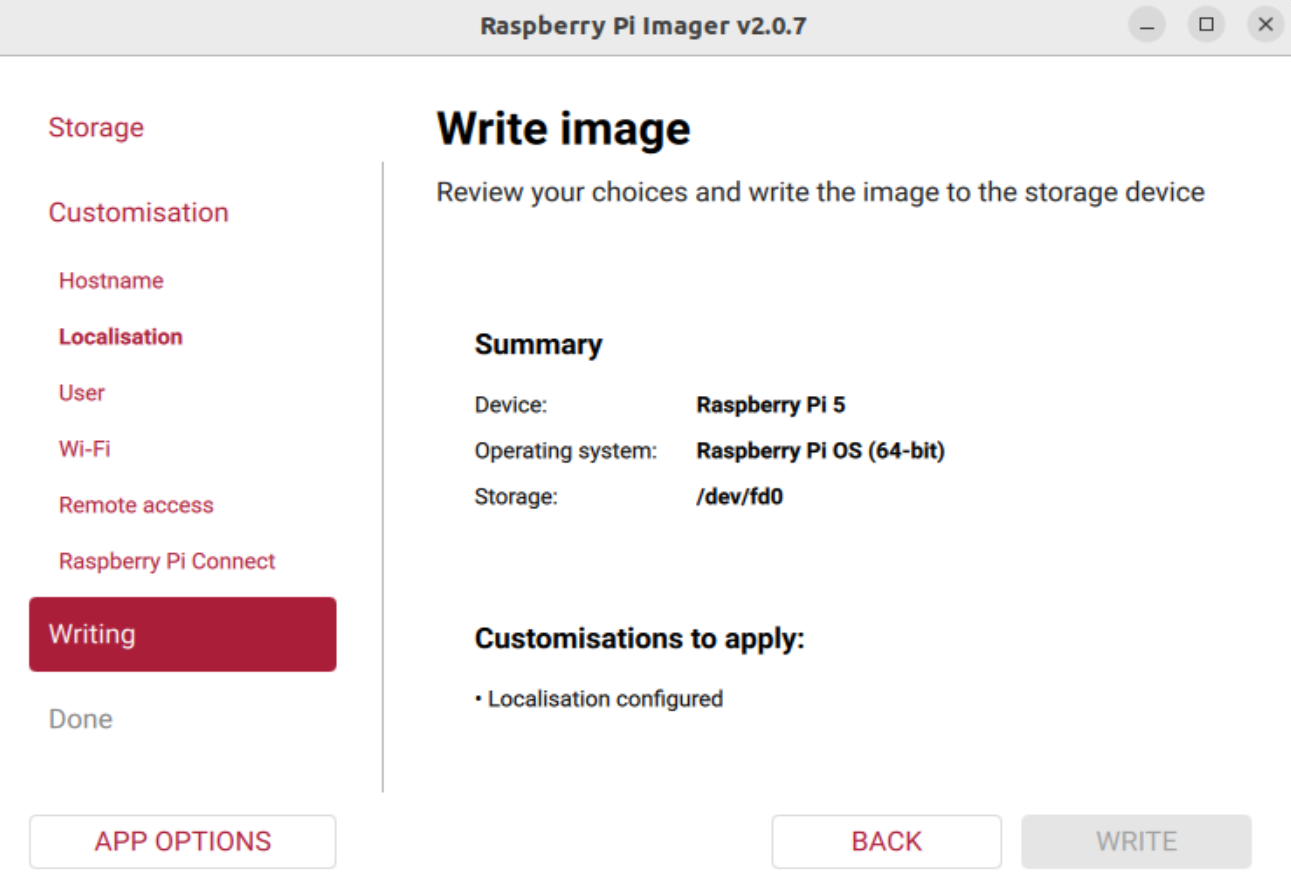Click the /dev/fd0 storage value
The height and width of the screenshot is (893, 1291).
[x=739, y=496]
